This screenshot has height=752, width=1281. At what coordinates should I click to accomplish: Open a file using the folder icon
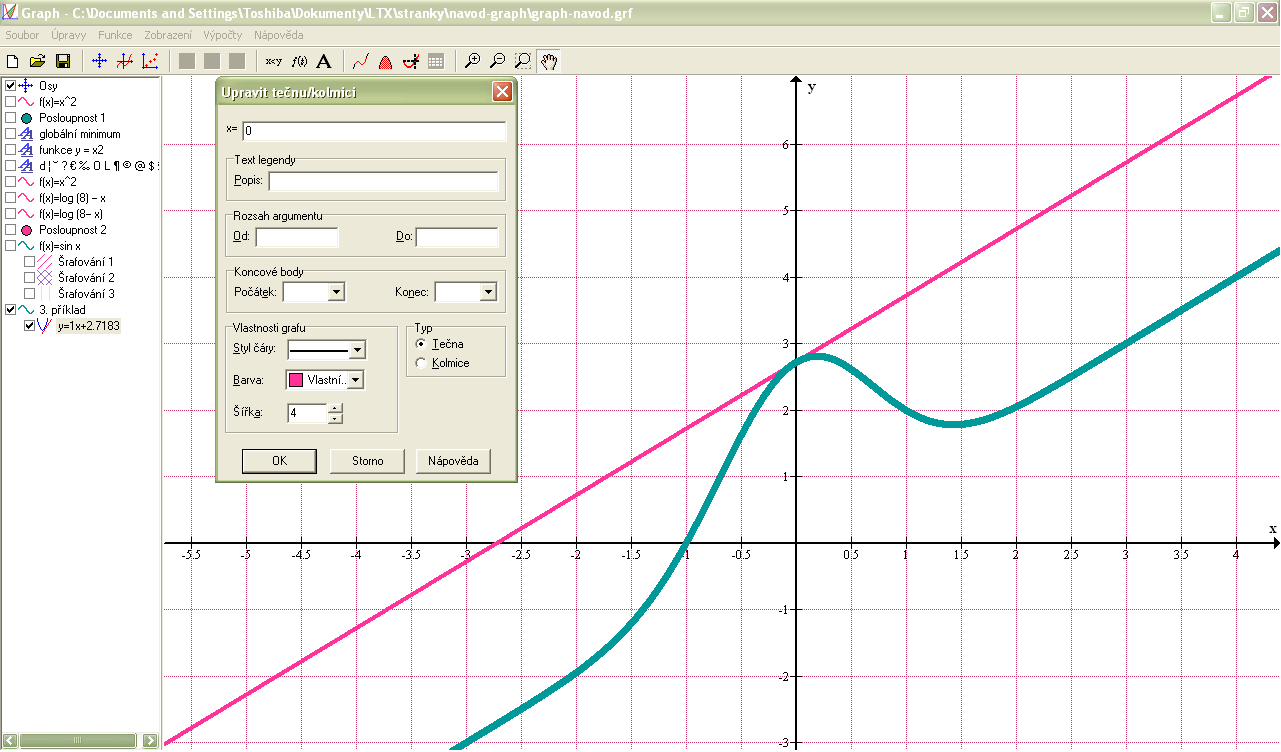tap(38, 61)
